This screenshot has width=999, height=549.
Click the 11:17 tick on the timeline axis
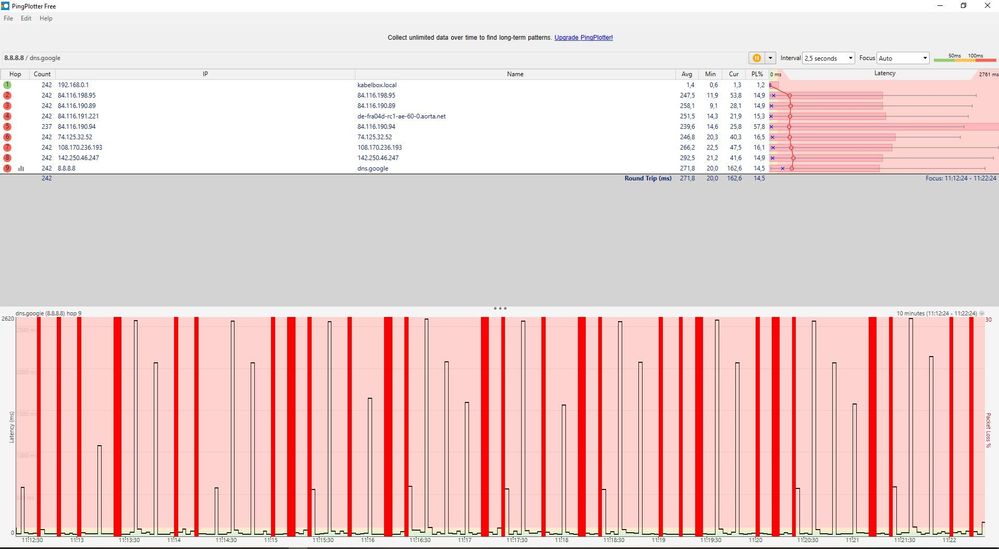pyautogui.click(x=464, y=540)
